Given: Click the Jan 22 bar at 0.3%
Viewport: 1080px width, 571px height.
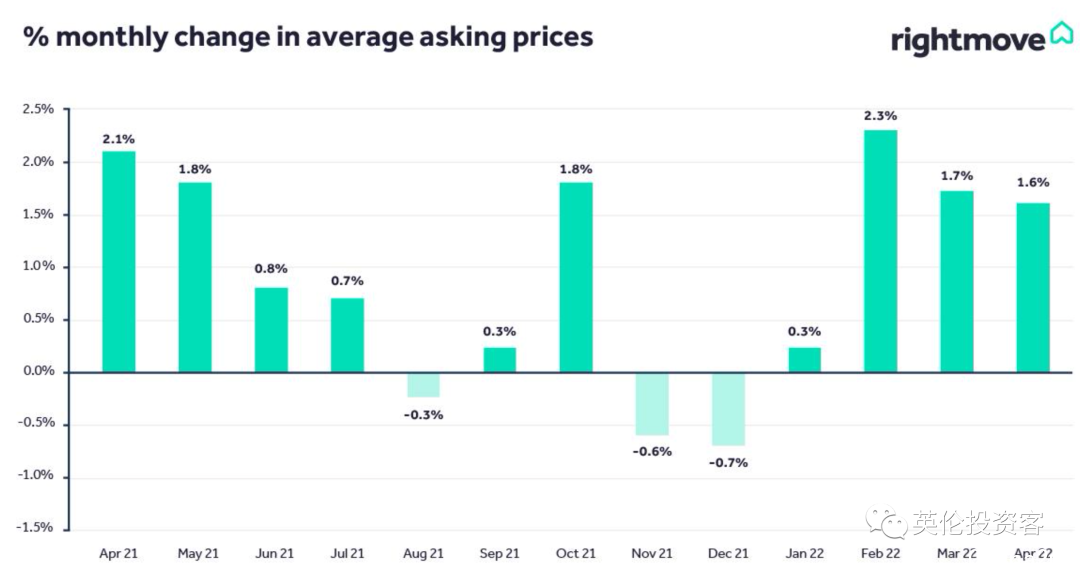Looking at the screenshot, I should click(804, 360).
